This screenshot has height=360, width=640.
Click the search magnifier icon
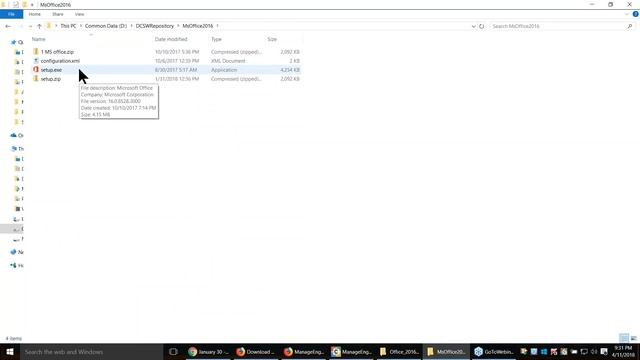630,26
